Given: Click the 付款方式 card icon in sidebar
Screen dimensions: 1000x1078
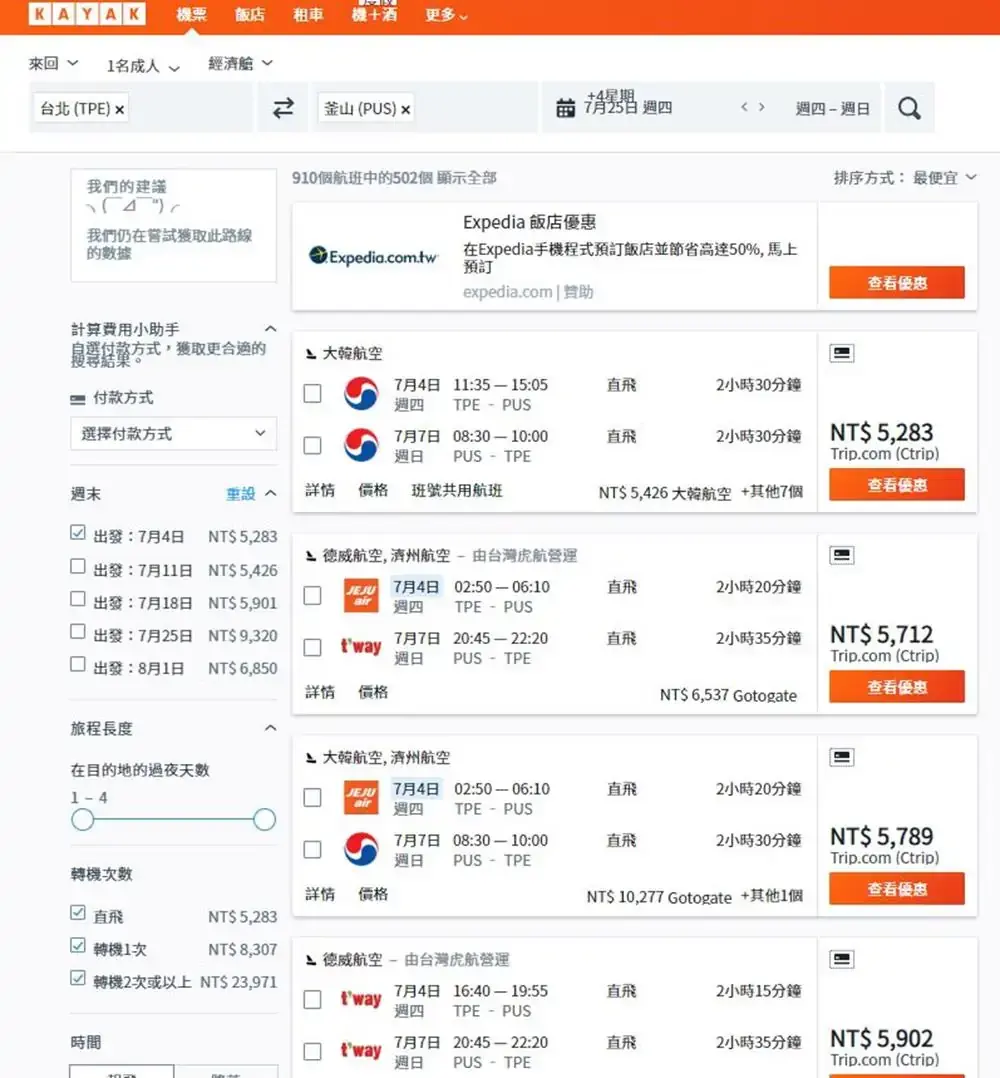Looking at the screenshot, I should (78, 399).
